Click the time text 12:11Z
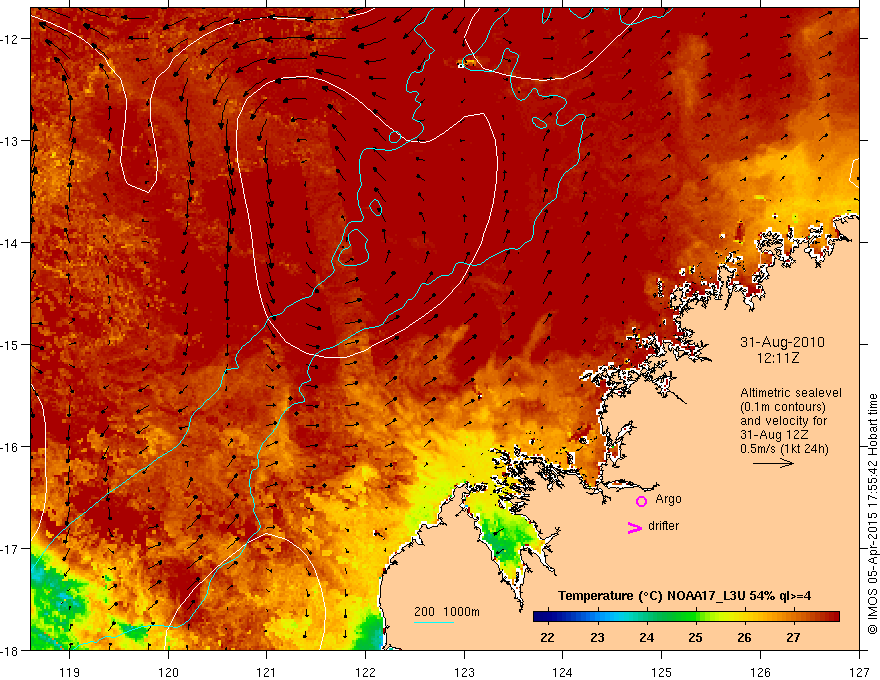Screen dimensions: 880x680 pos(777,357)
